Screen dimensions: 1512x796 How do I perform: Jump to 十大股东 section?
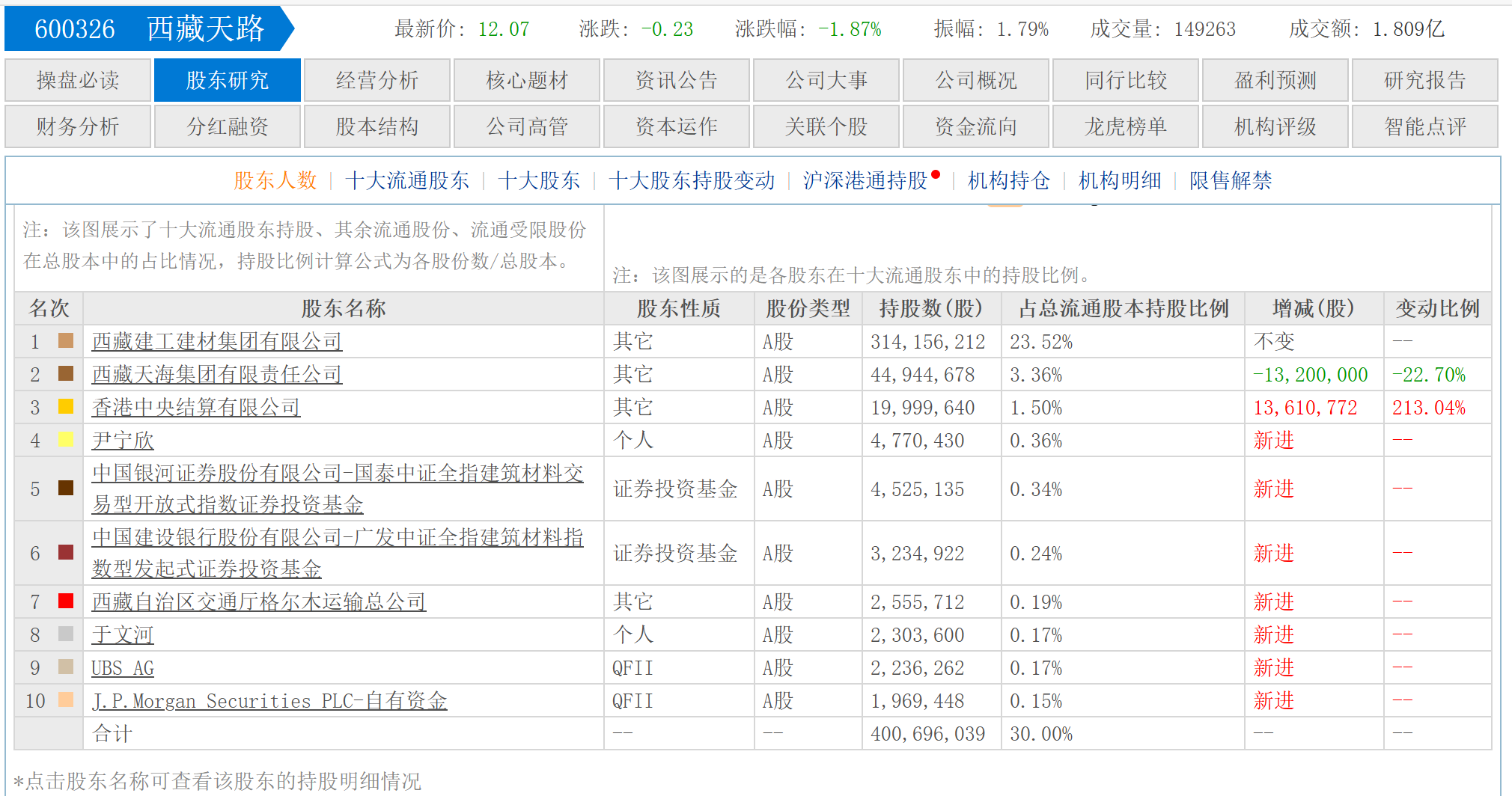pos(539,180)
